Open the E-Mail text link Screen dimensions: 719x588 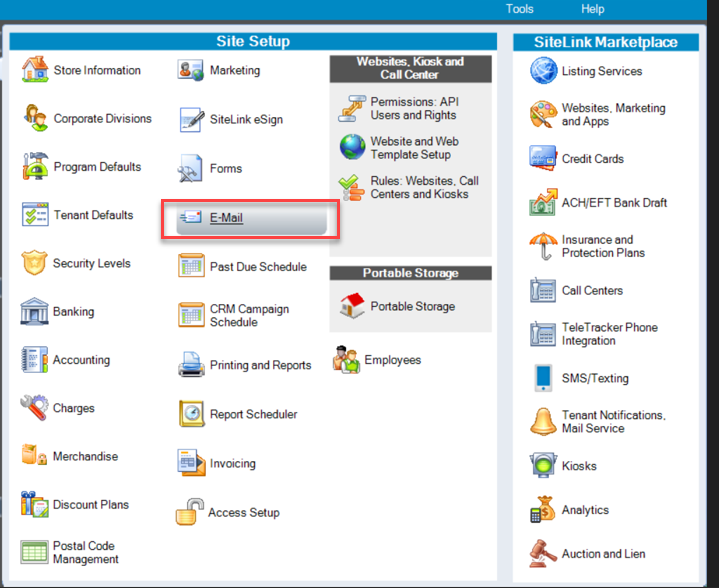click(226, 217)
